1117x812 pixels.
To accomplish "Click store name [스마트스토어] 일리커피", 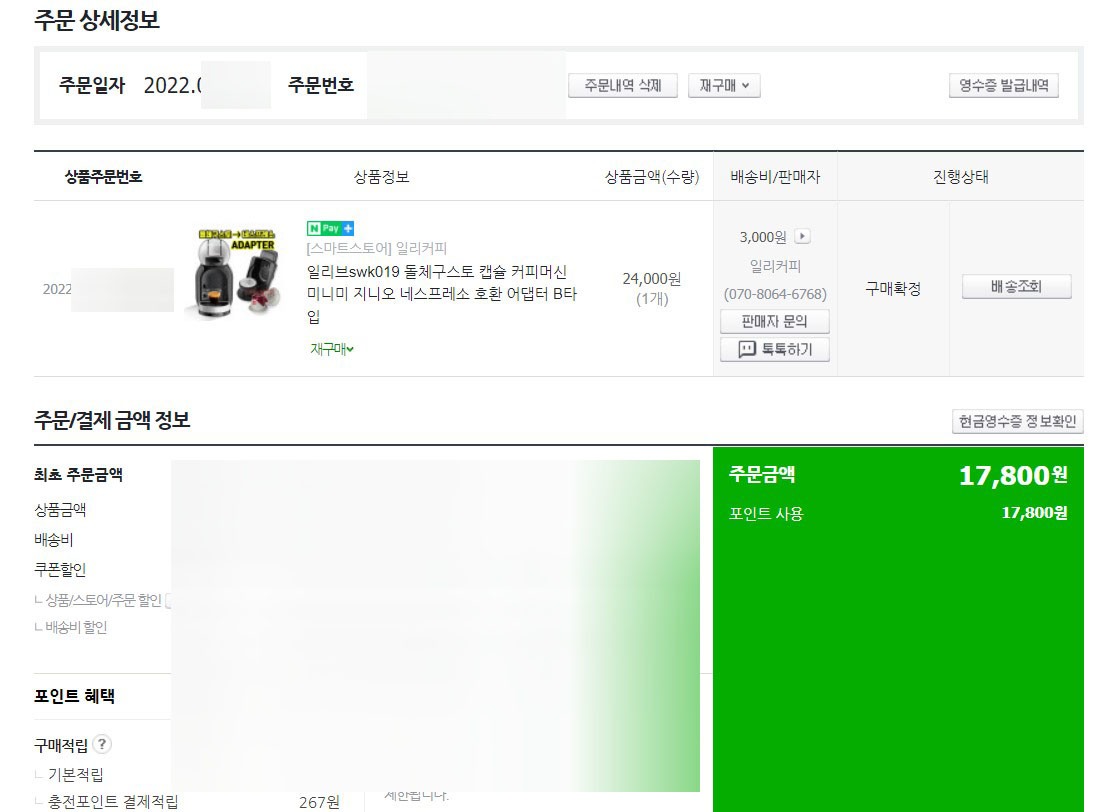I will [x=376, y=248].
